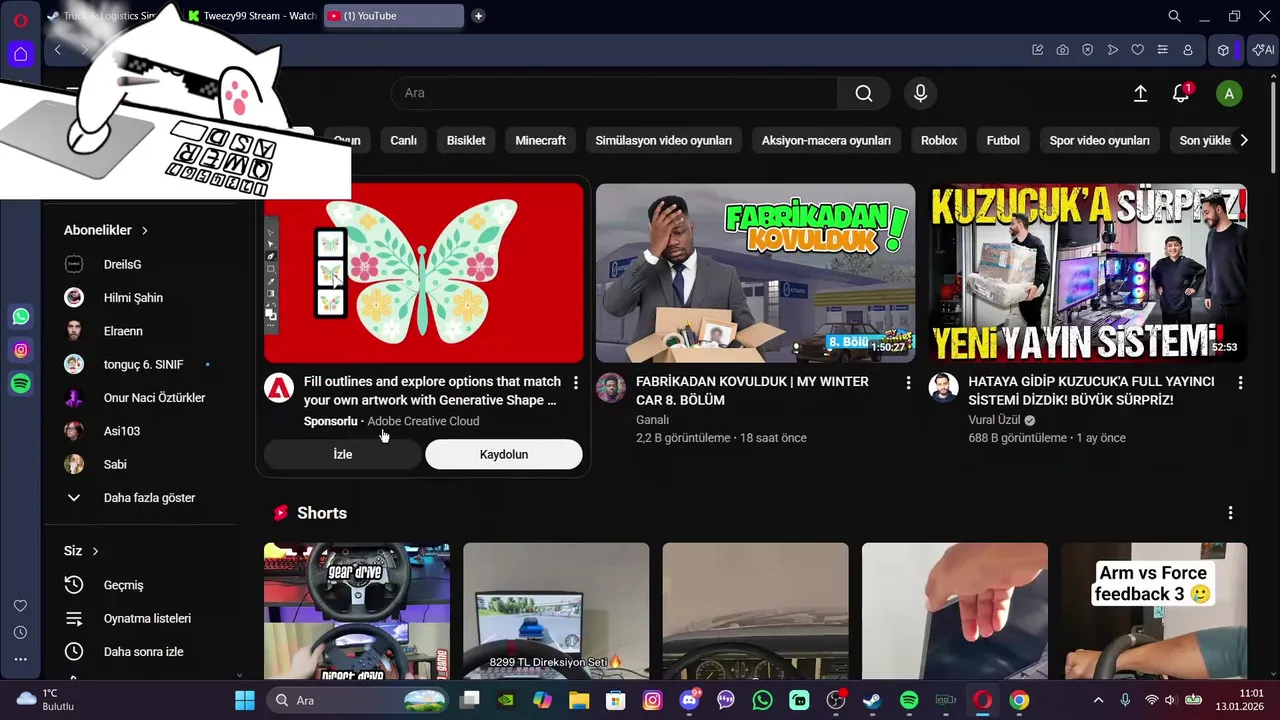This screenshot has height=720, width=1280.
Task: Open WhatsApp in Opera sidebar
Action: click(21, 317)
